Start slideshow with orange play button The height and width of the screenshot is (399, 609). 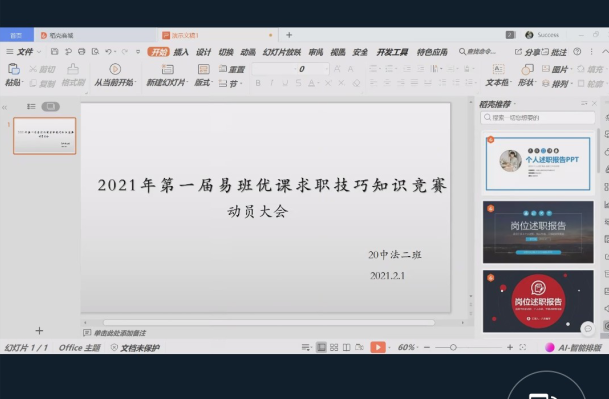(378, 347)
